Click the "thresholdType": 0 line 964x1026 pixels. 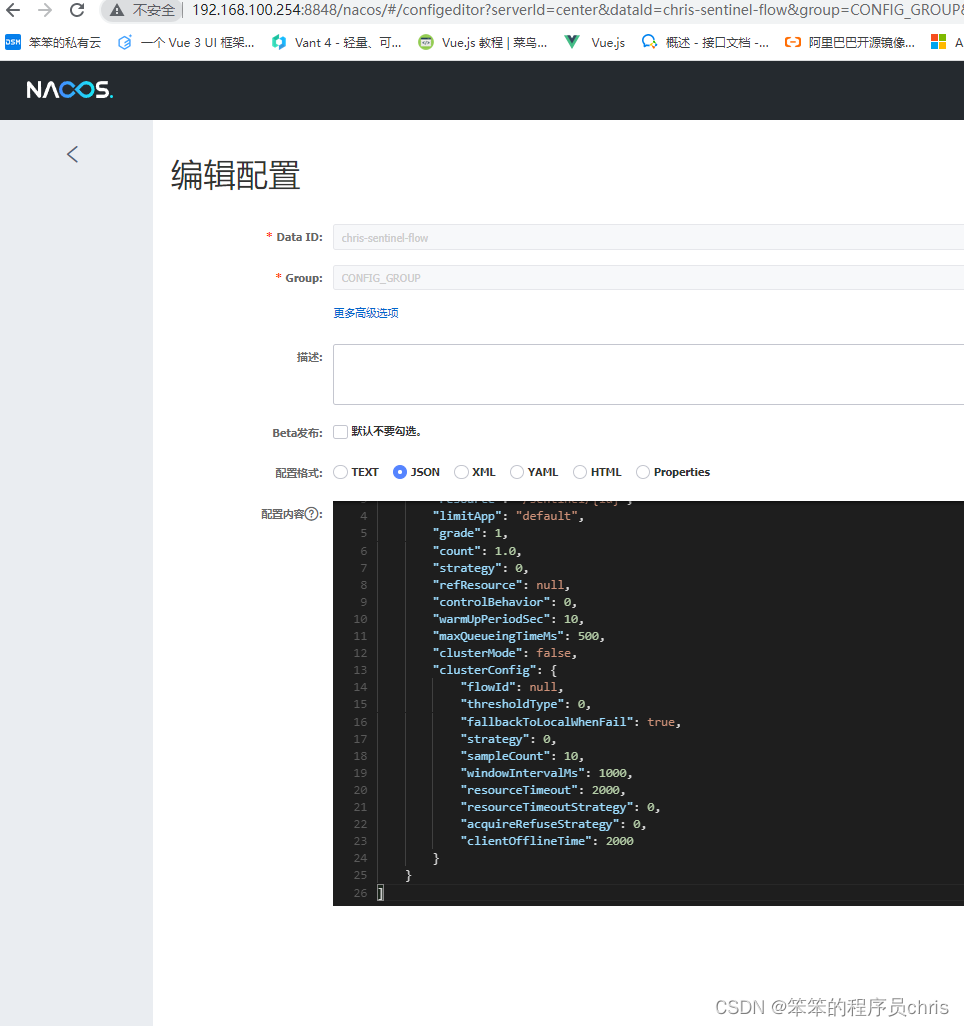tap(526, 704)
